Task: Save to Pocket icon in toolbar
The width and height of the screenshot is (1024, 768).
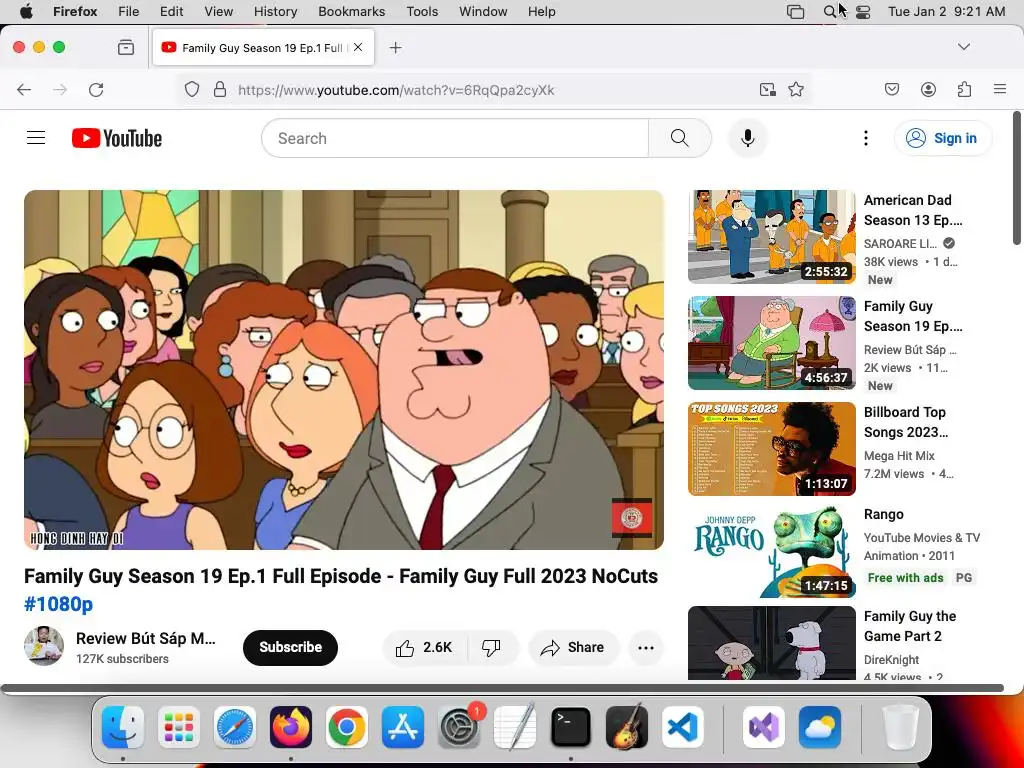Action: [x=891, y=89]
